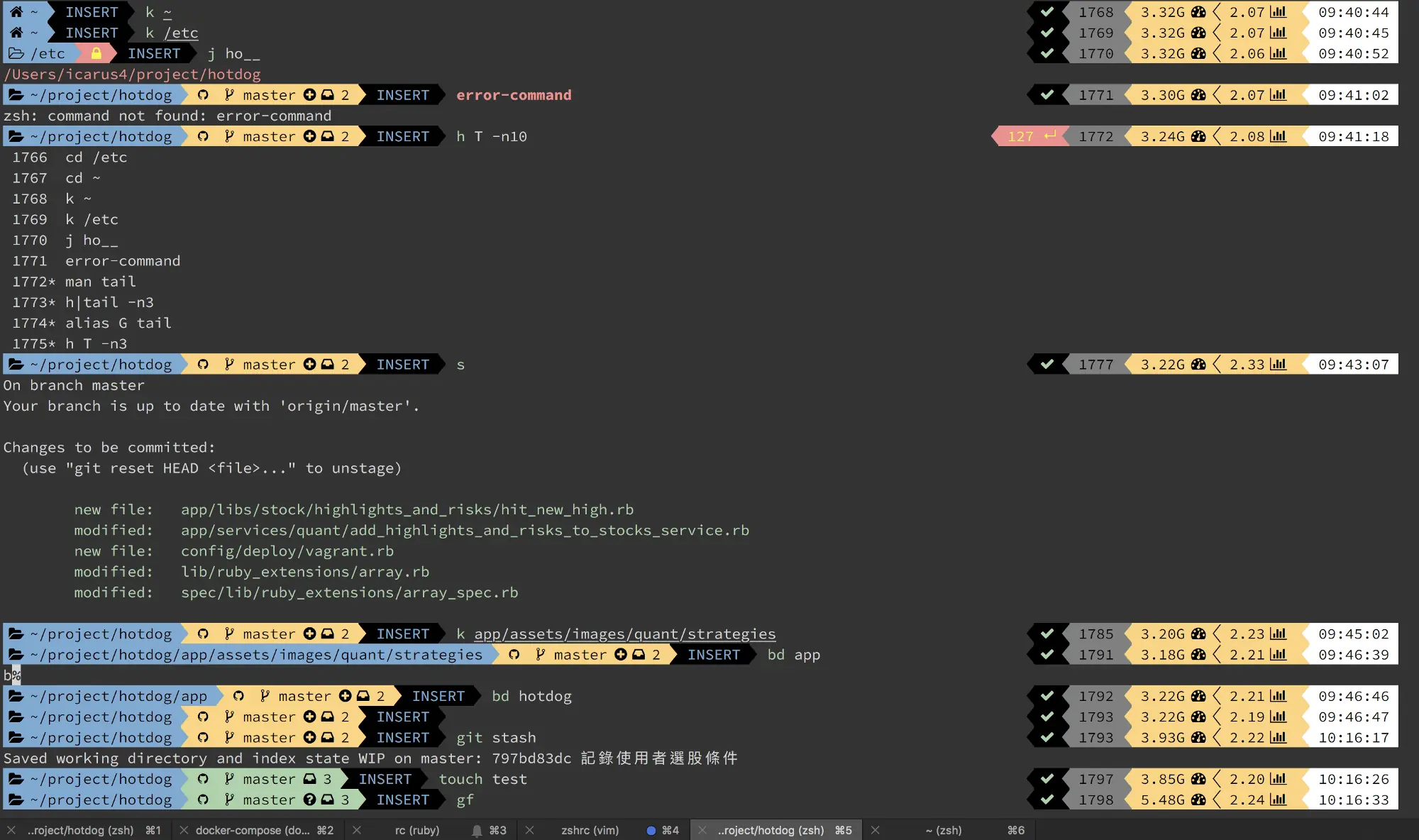Switch to the ~ (zsh) tab
Viewport: 1419px width, 840px height.
944,830
